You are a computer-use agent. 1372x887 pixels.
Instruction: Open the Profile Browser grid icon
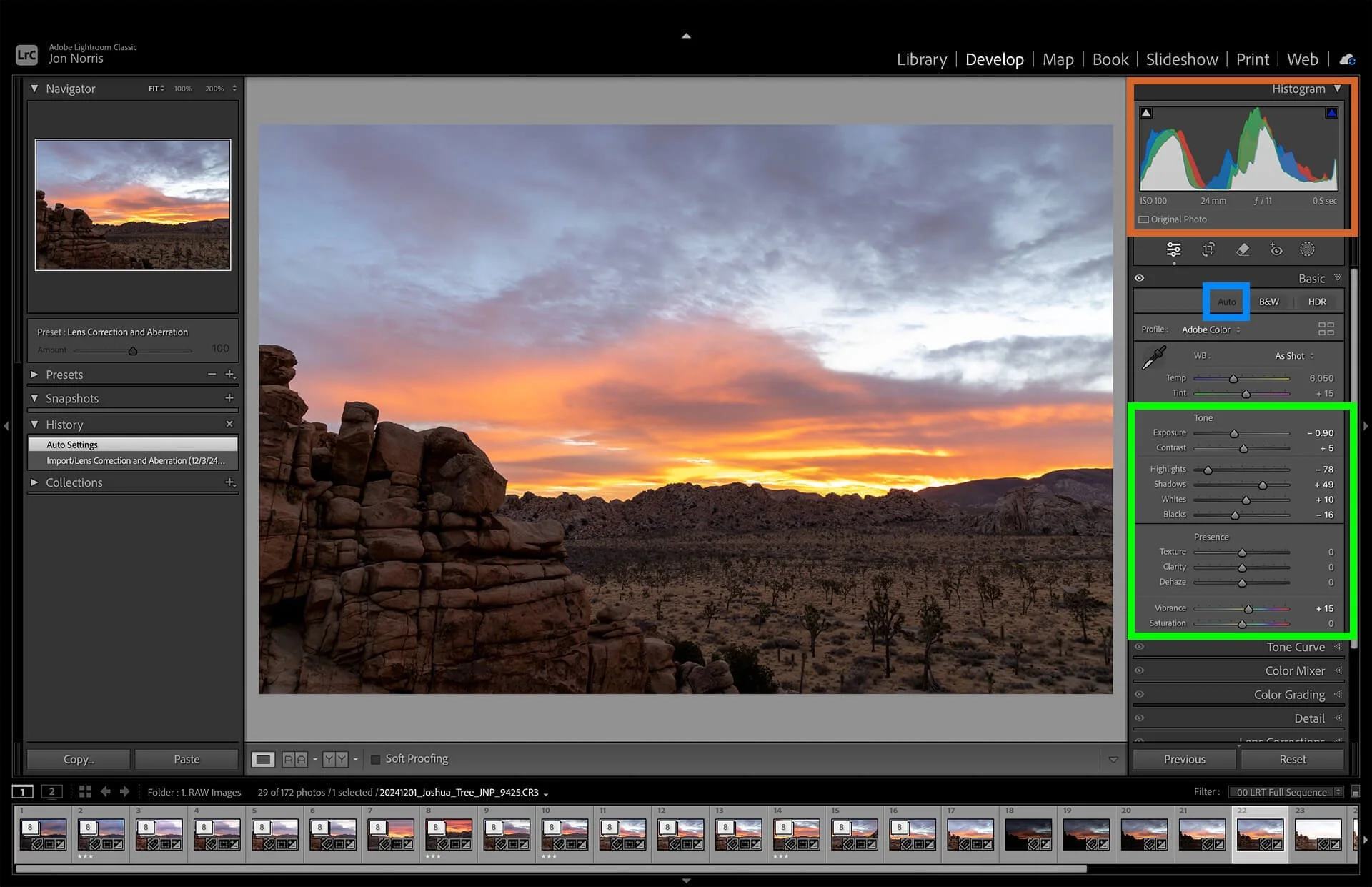(x=1326, y=329)
